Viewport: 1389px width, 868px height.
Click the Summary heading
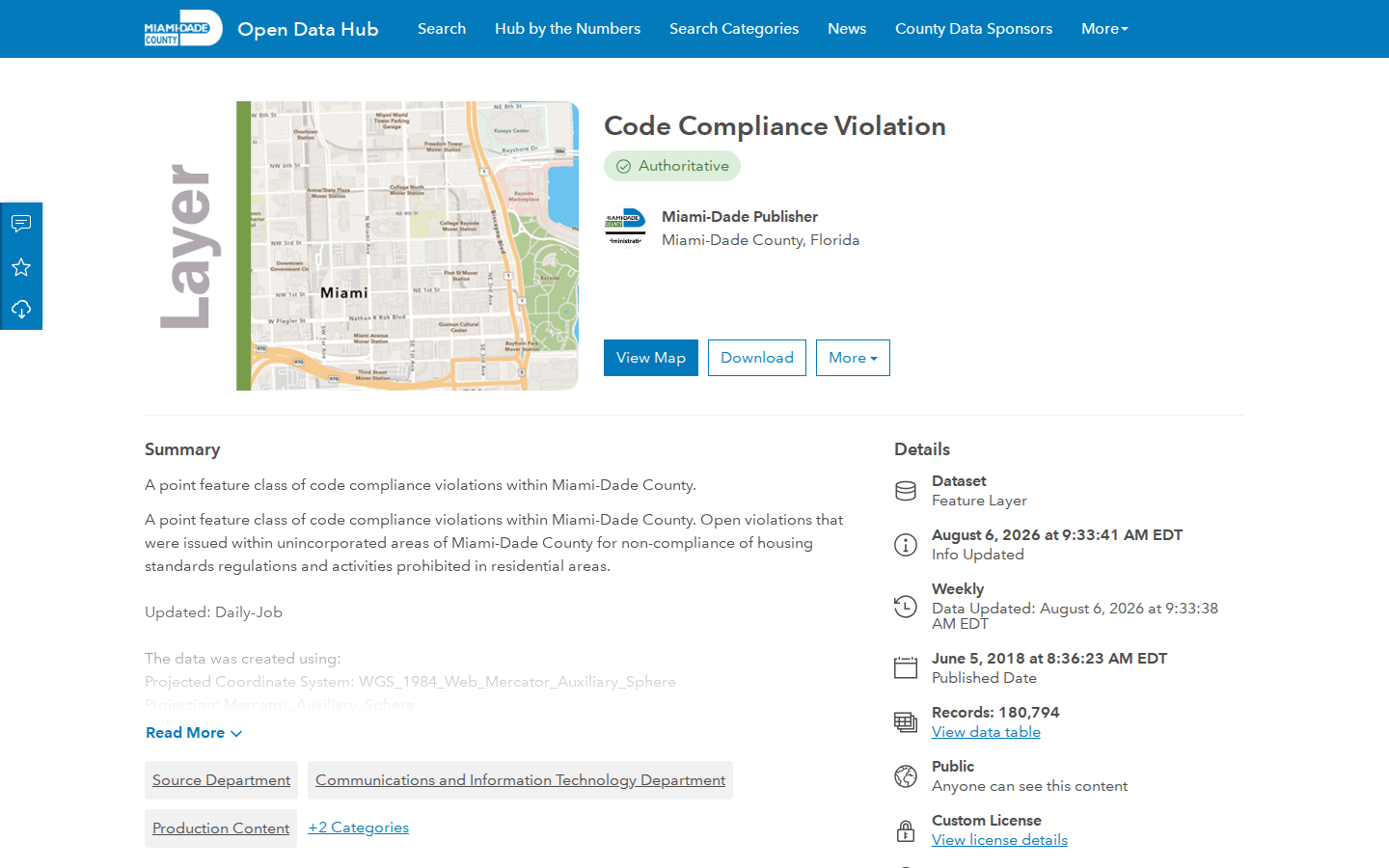click(182, 449)
